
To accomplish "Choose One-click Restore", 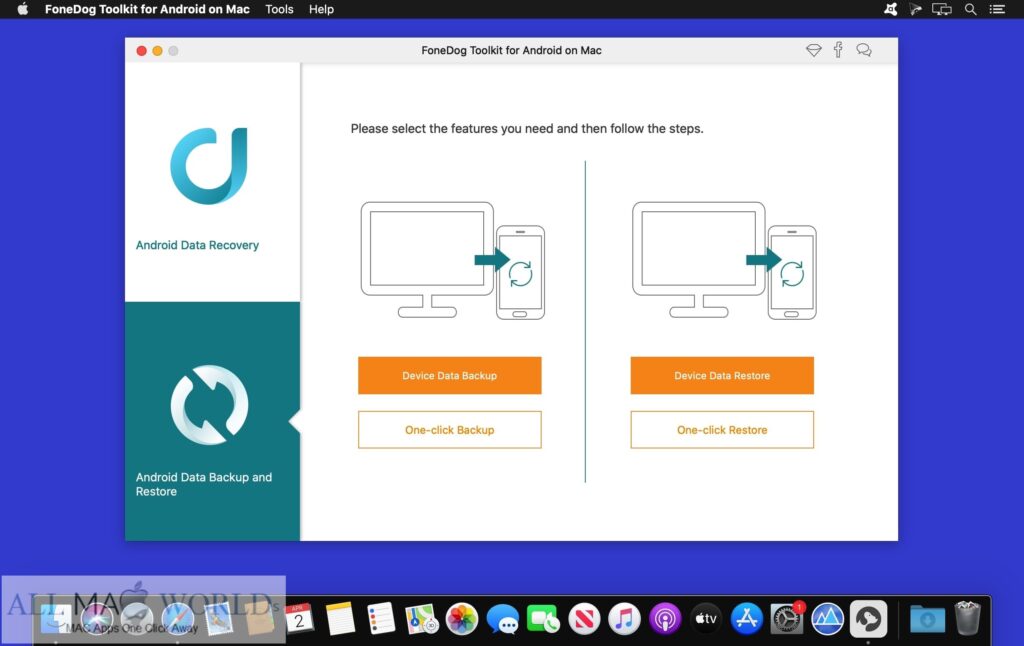I will (x=722, y=430).
